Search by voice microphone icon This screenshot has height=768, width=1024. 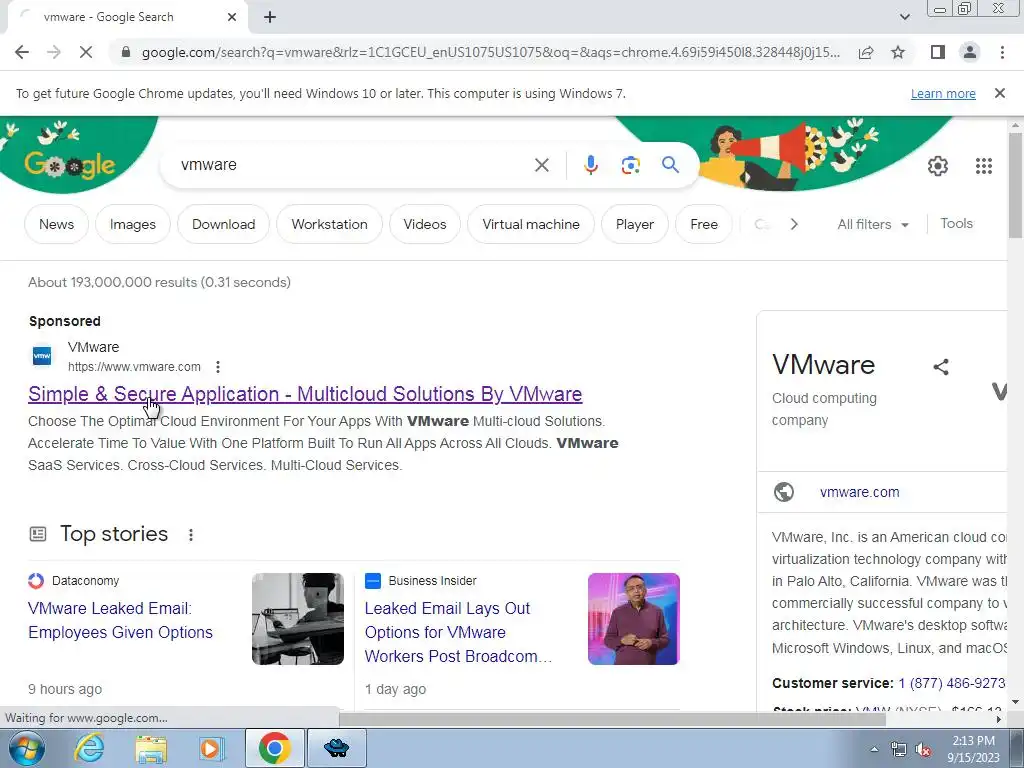click(x=590, y=165)
